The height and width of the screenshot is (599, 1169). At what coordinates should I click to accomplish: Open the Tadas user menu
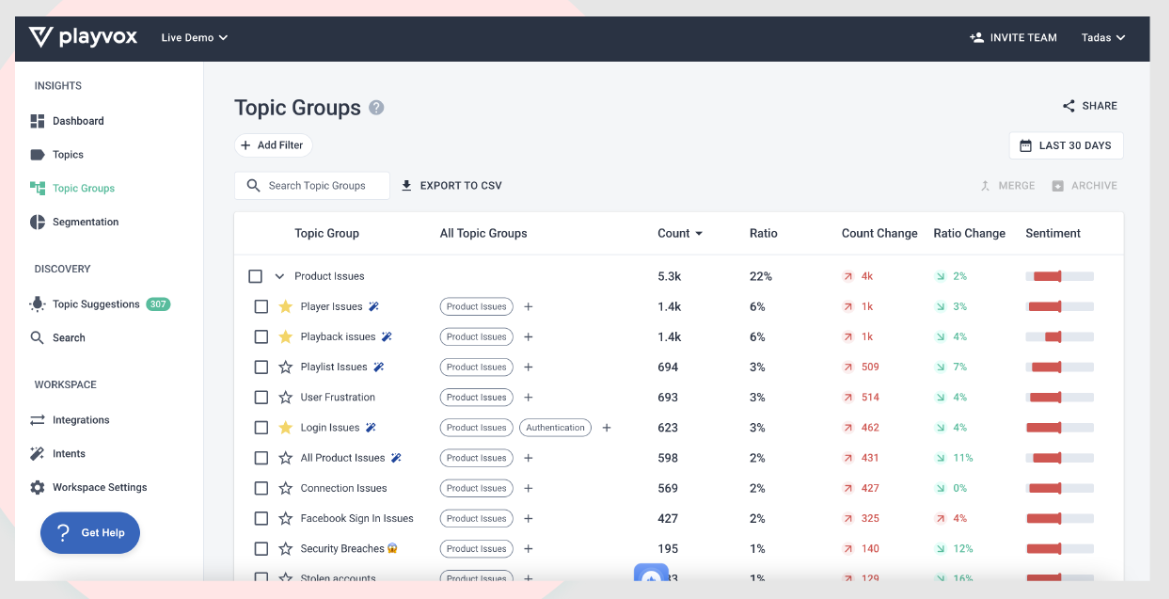click(x=1103, y=37)
